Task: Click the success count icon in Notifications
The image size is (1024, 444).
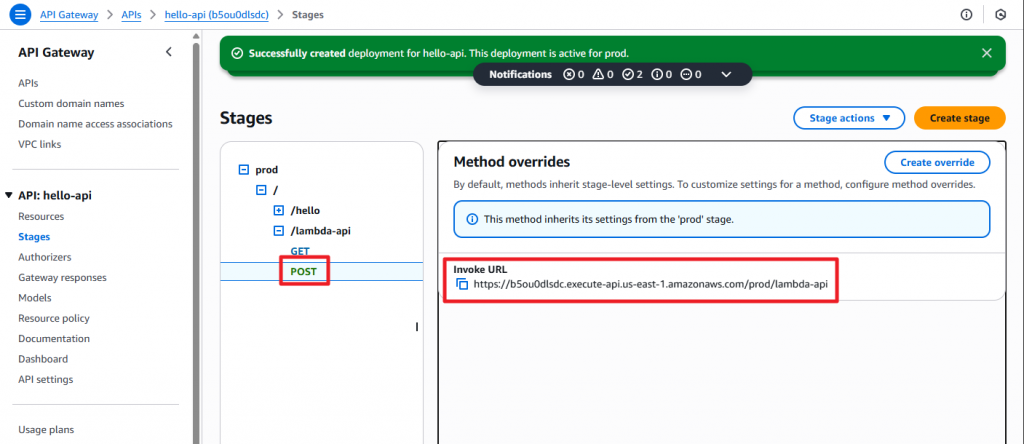Action: click(x=628, y=74)
